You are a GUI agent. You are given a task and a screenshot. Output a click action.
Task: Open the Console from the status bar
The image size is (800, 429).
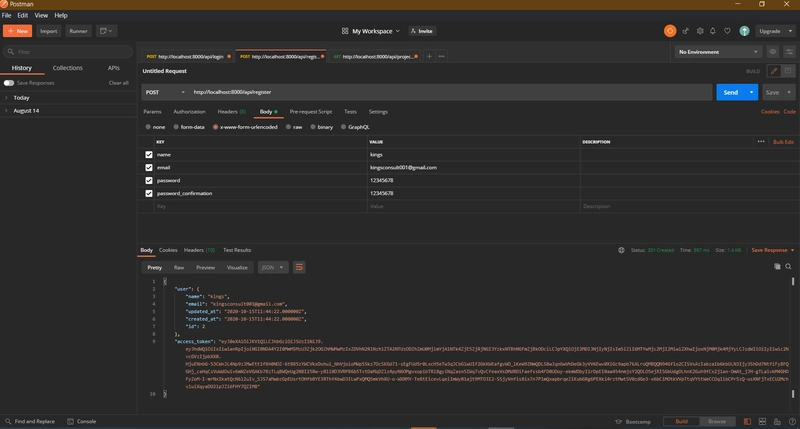pos(82,421)
